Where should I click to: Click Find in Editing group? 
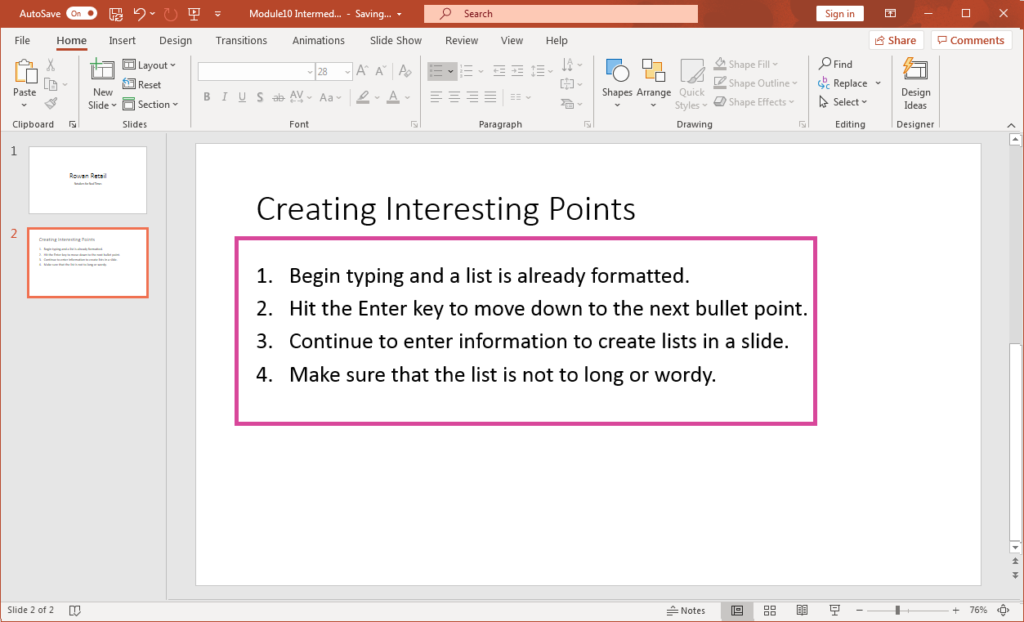pyautogui.click(x=836, y=64)
